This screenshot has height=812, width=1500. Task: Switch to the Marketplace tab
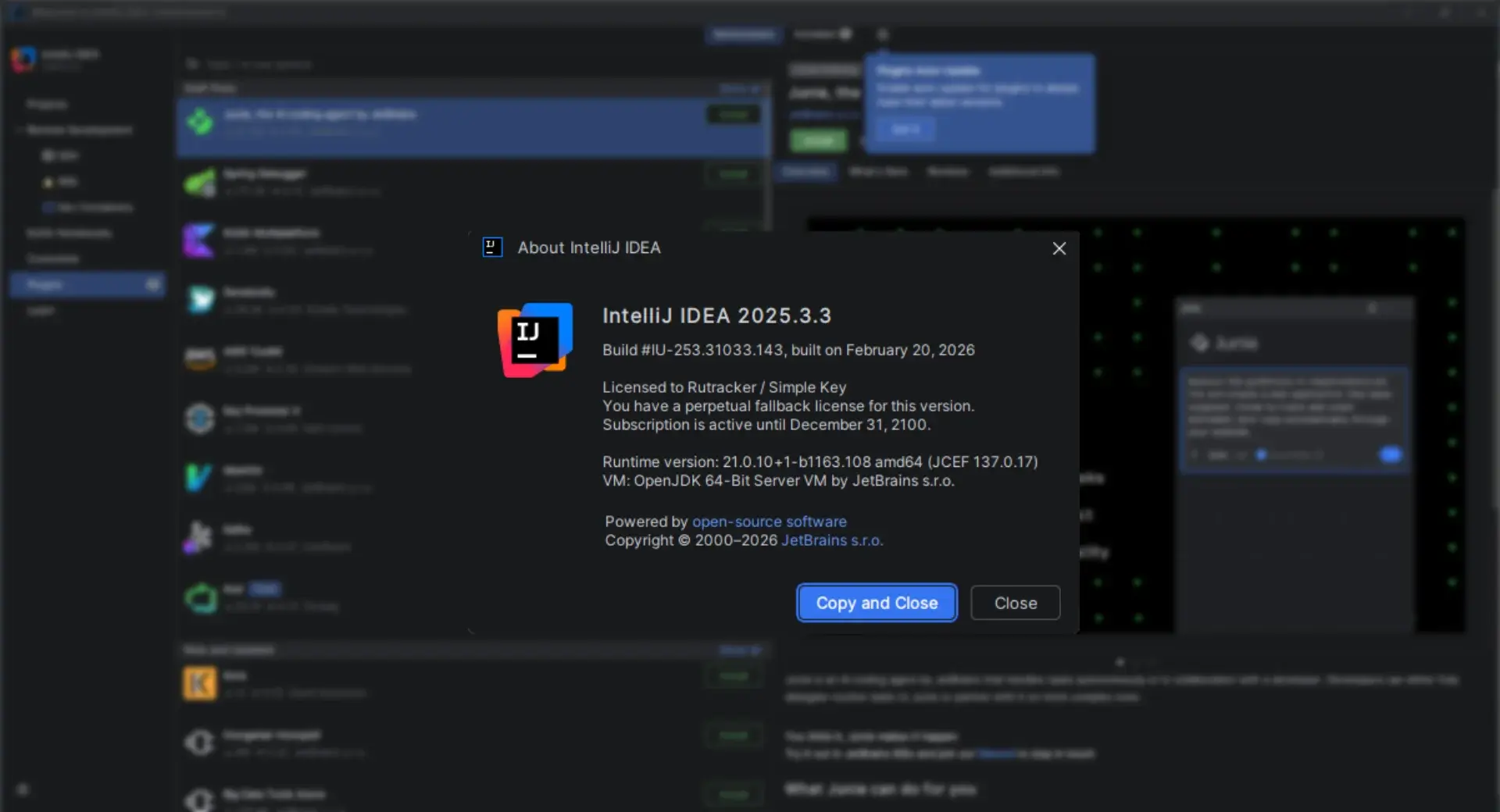click(744, 34)
